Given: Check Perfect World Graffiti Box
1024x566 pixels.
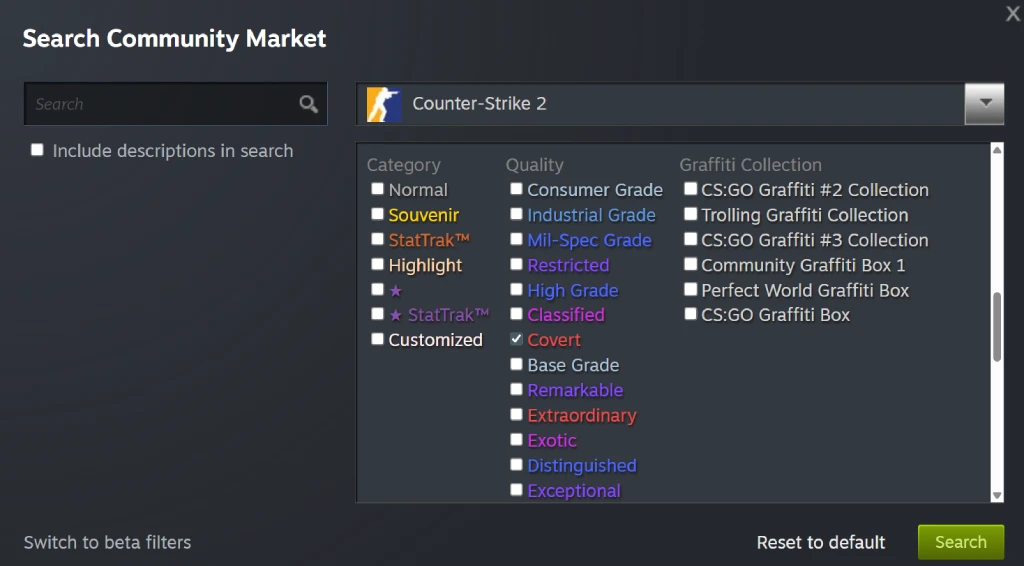Looking at the screenshot, I should click(x=690, y=289).
